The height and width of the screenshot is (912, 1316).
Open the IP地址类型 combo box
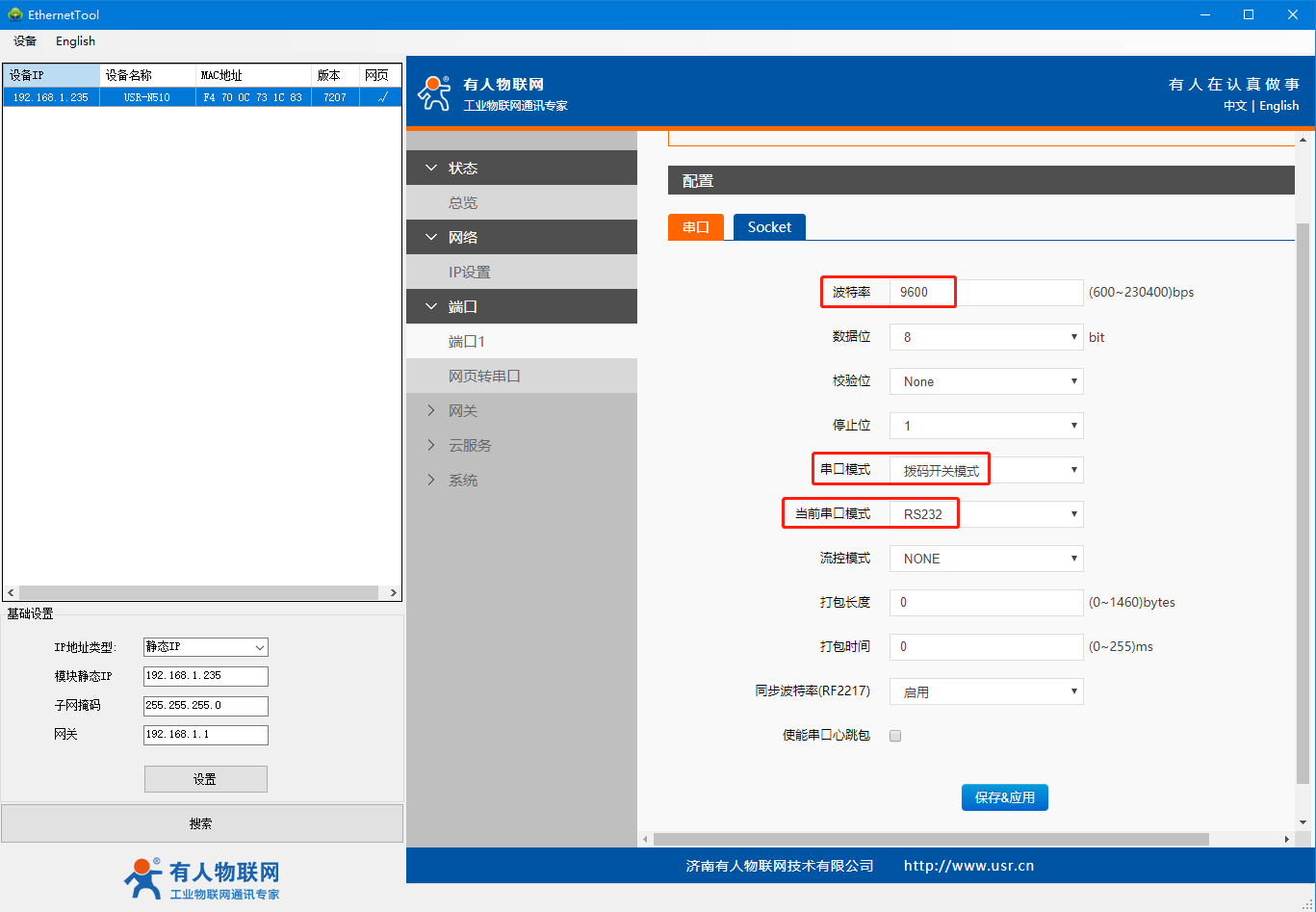click(205, 647)
